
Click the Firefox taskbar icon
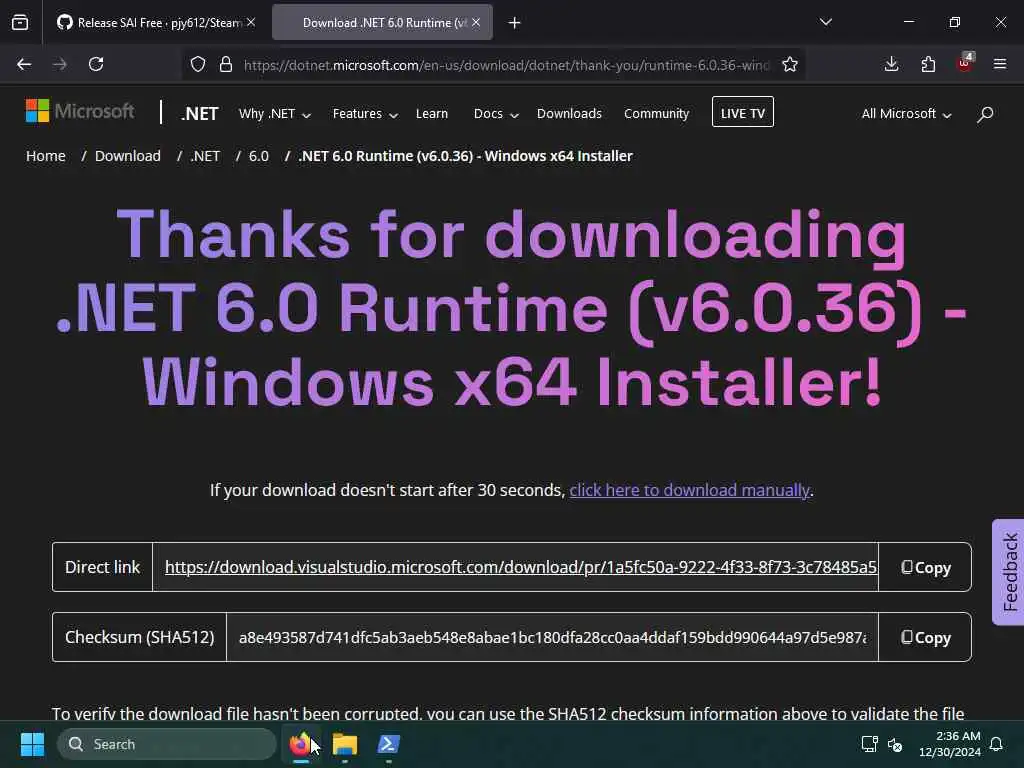coord(300,744)
